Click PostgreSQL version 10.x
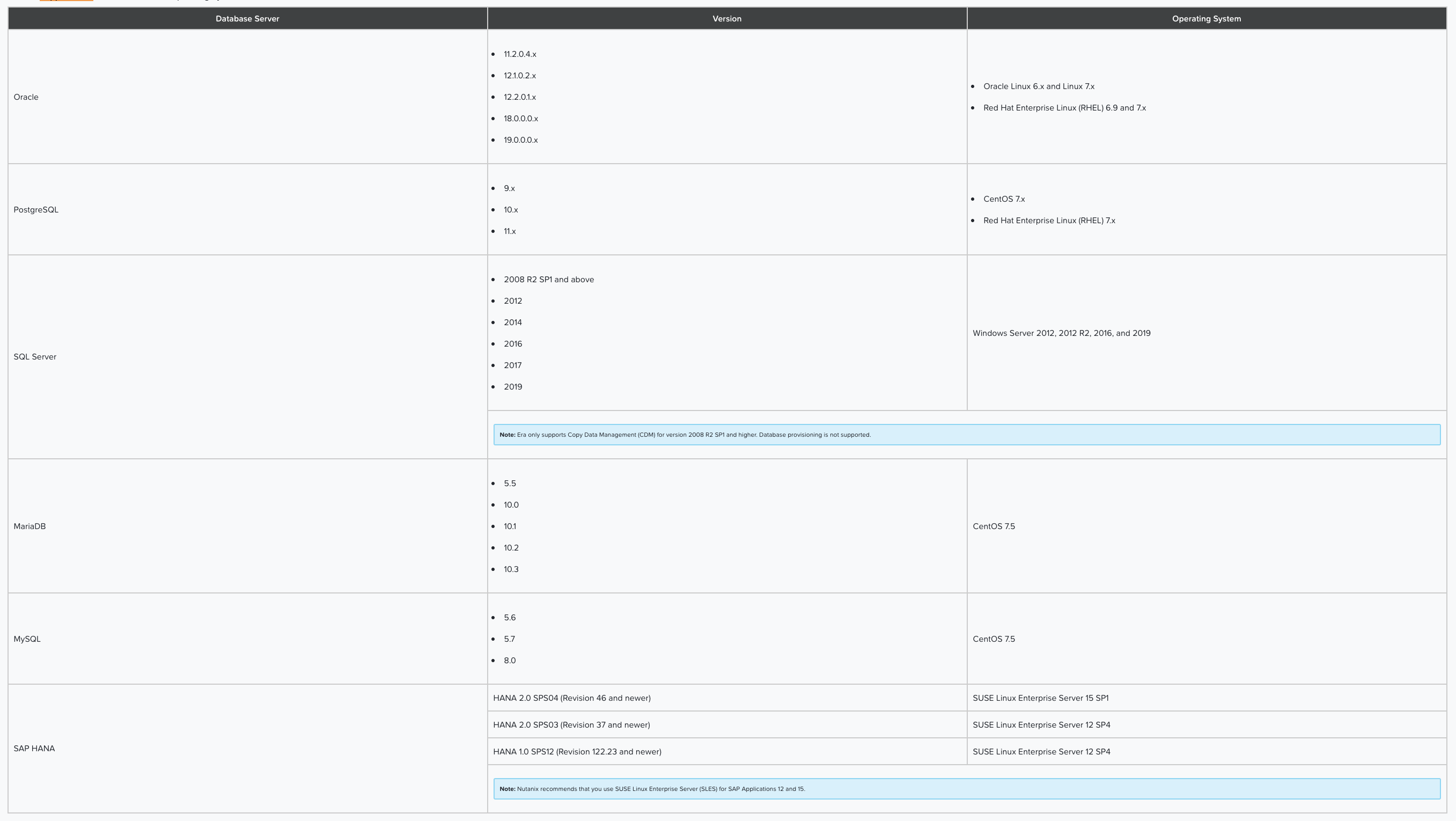1456x821 pixels. (510, 210)
